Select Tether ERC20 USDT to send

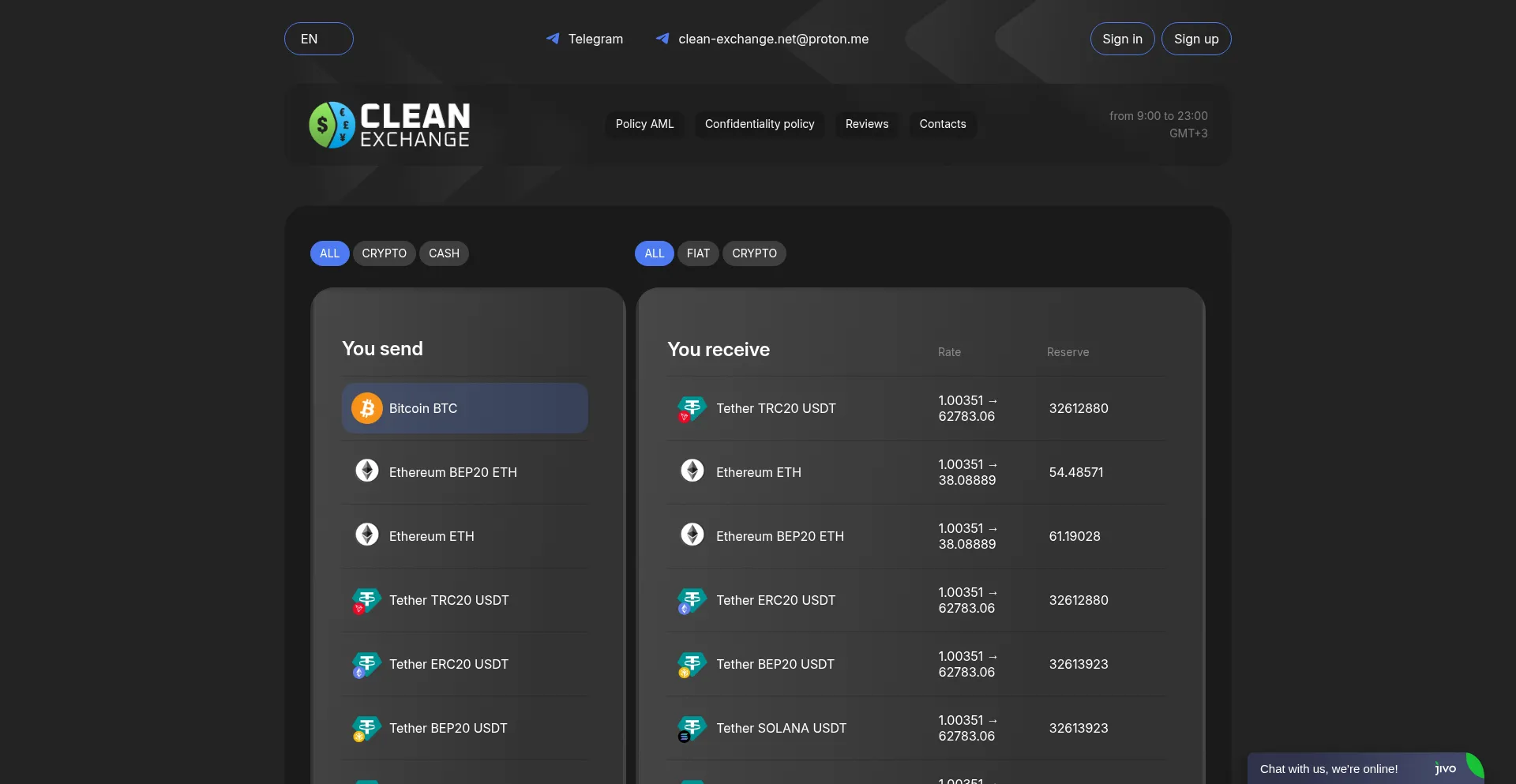(x=465, y=664)
